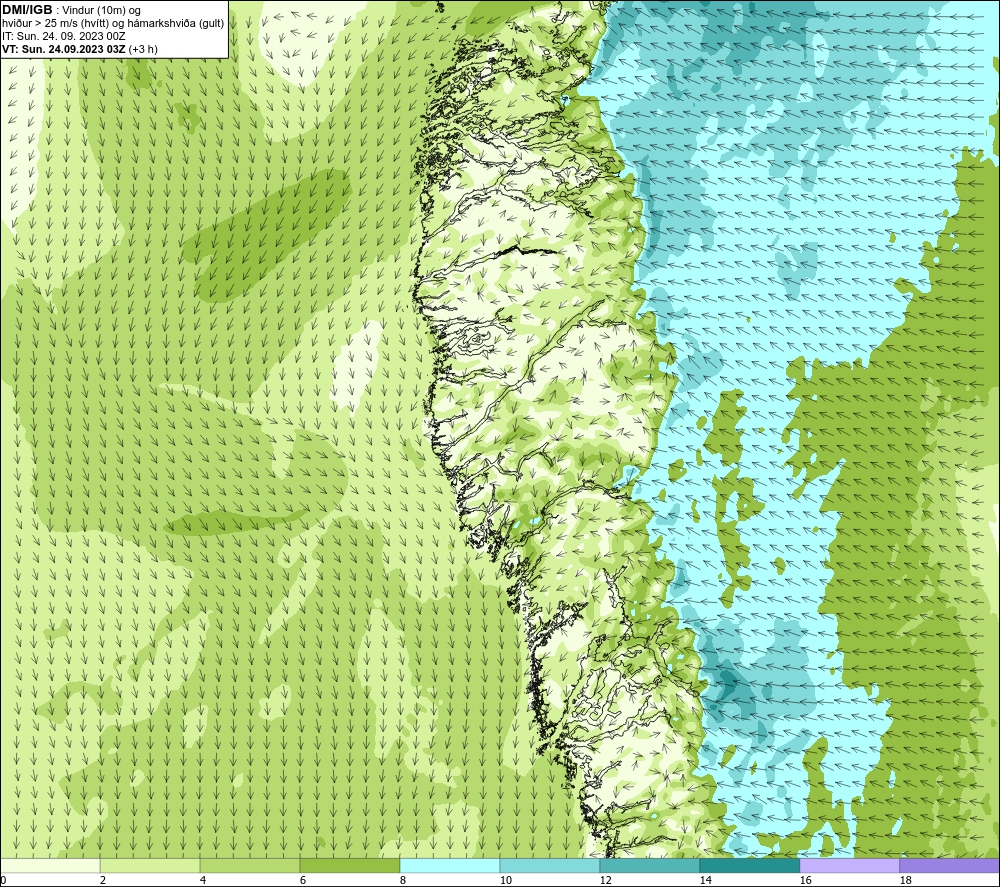Click the 6–8 m/s dark green swatch

click(x=349, y=865)
